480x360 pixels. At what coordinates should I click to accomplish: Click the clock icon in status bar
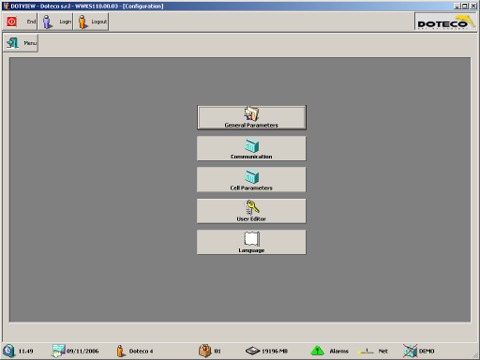point(9,351)
